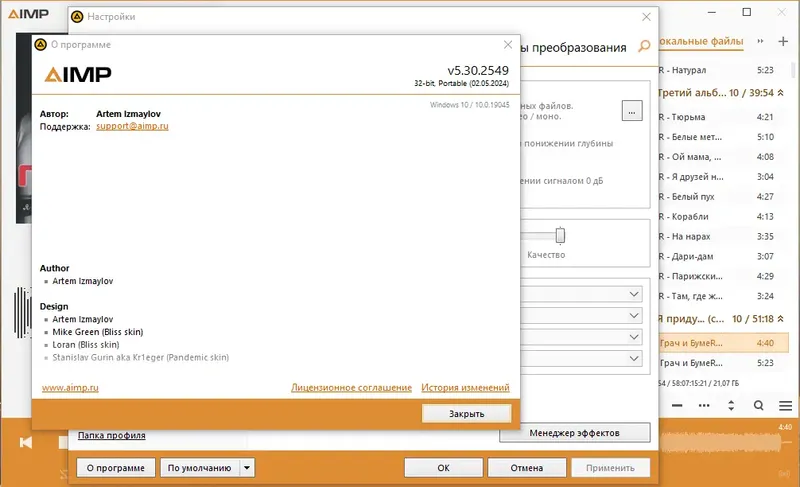Collapse the Я приду playlist group
The width and height of the screenshot is (800, 487).
click(781, 319)
